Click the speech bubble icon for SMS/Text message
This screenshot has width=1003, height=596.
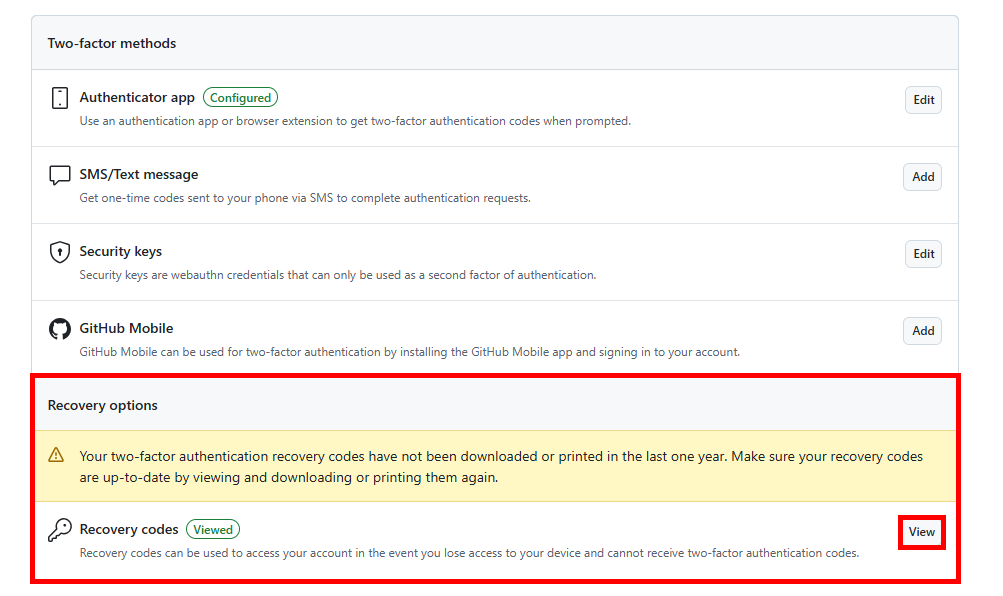[x=59, y=175]
